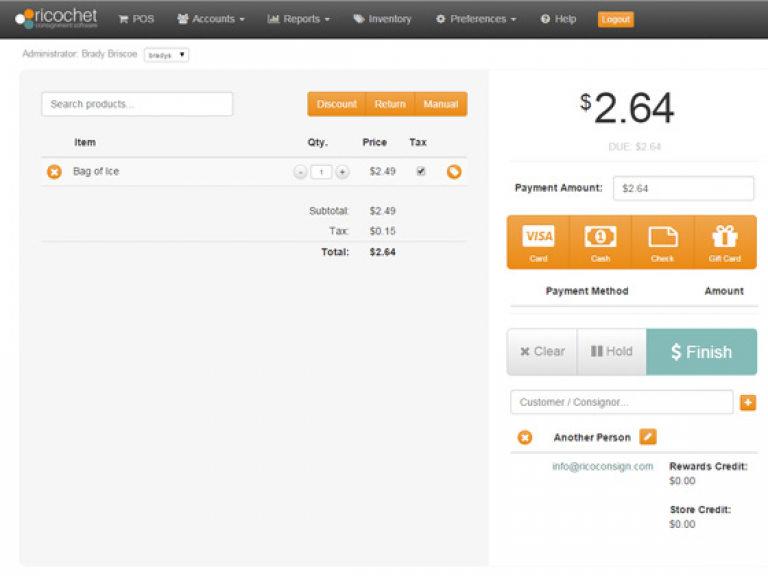
Task: Click the Payment Amount field
Action: (683, 188)
